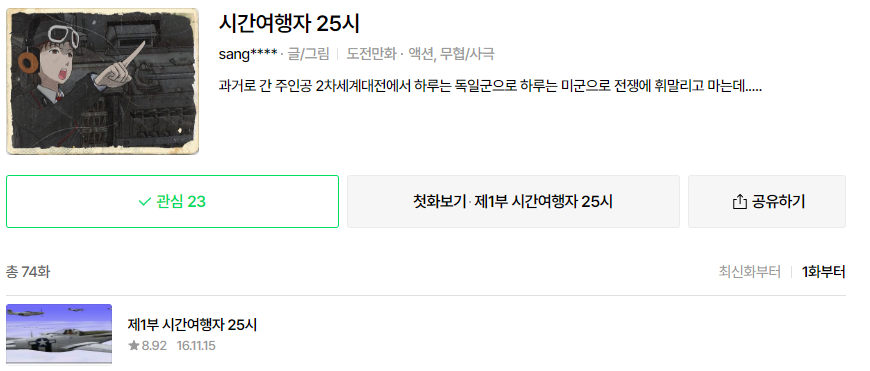Sort episodes by 1화부터
This screenshot has height=371, width=870.
coord(823,272)
